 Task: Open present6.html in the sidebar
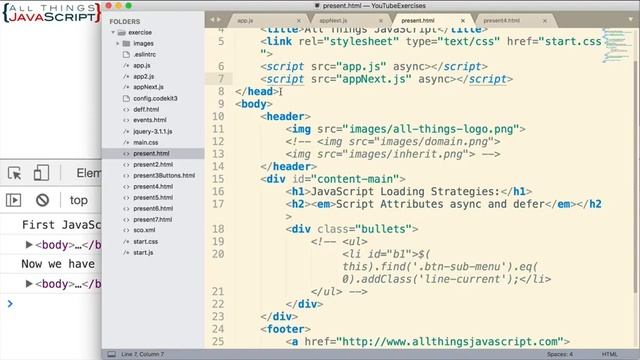pyautogui.click(x=153, y=209)
